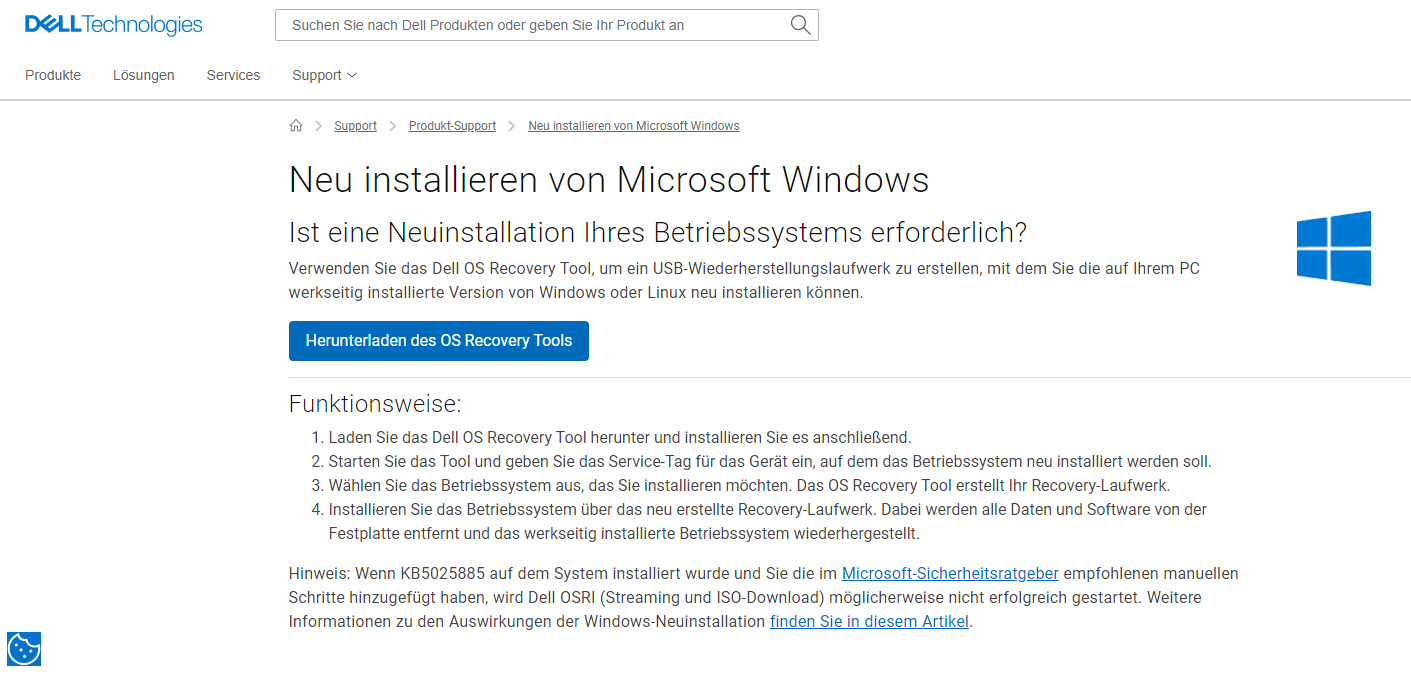Open cookie settings icon in bottom corner

[24, 649]
